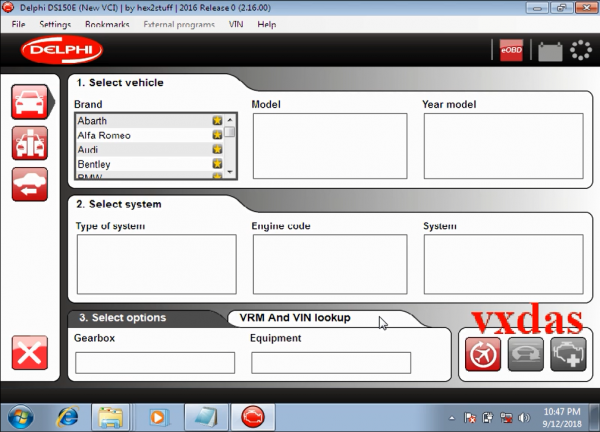The width and height of the screenshot is (600, 432).
Task: Open the notepad icon in taskbar
Action: [206, 417]
